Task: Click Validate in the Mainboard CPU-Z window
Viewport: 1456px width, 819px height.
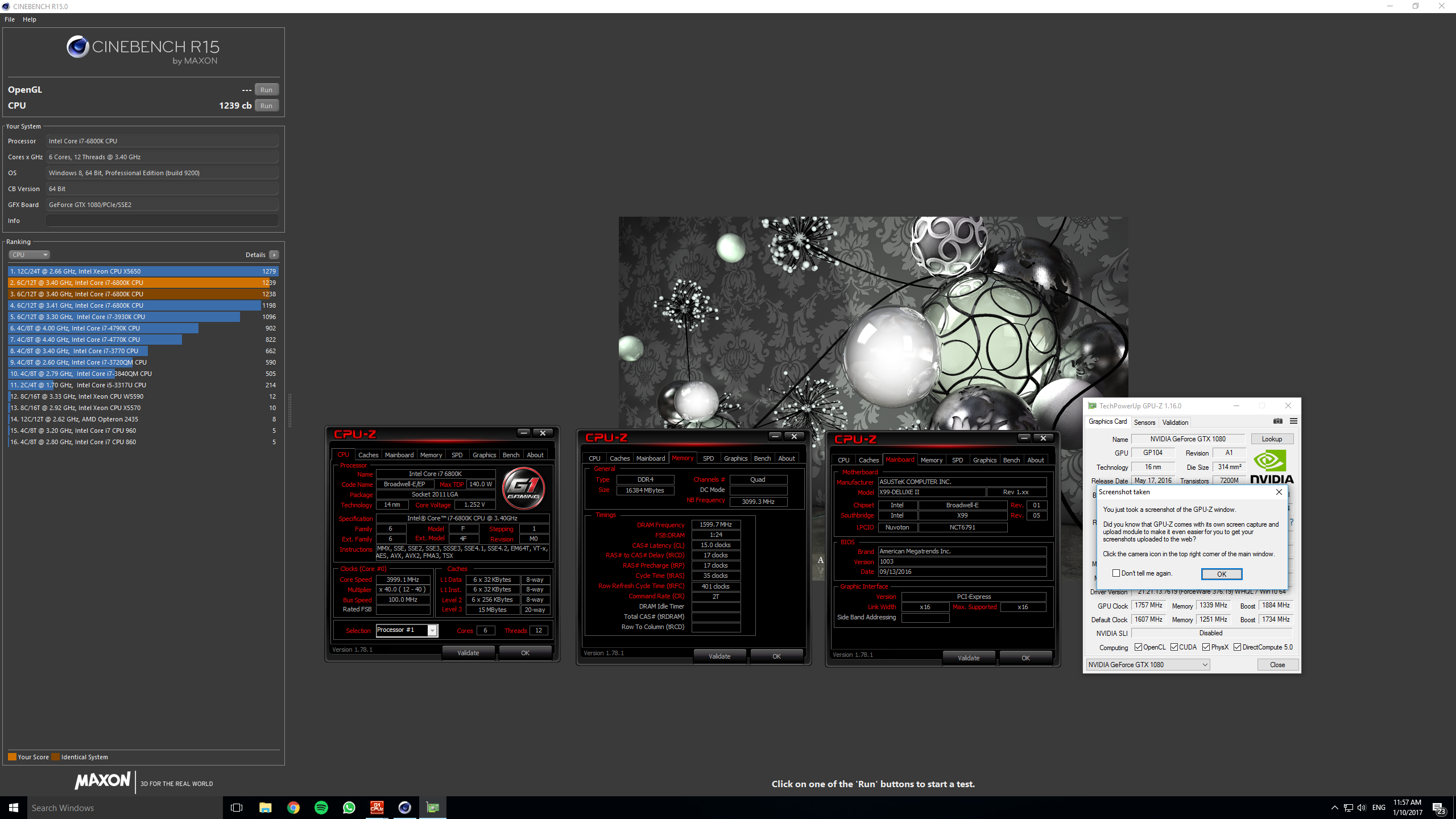Action: pos(969,658)
